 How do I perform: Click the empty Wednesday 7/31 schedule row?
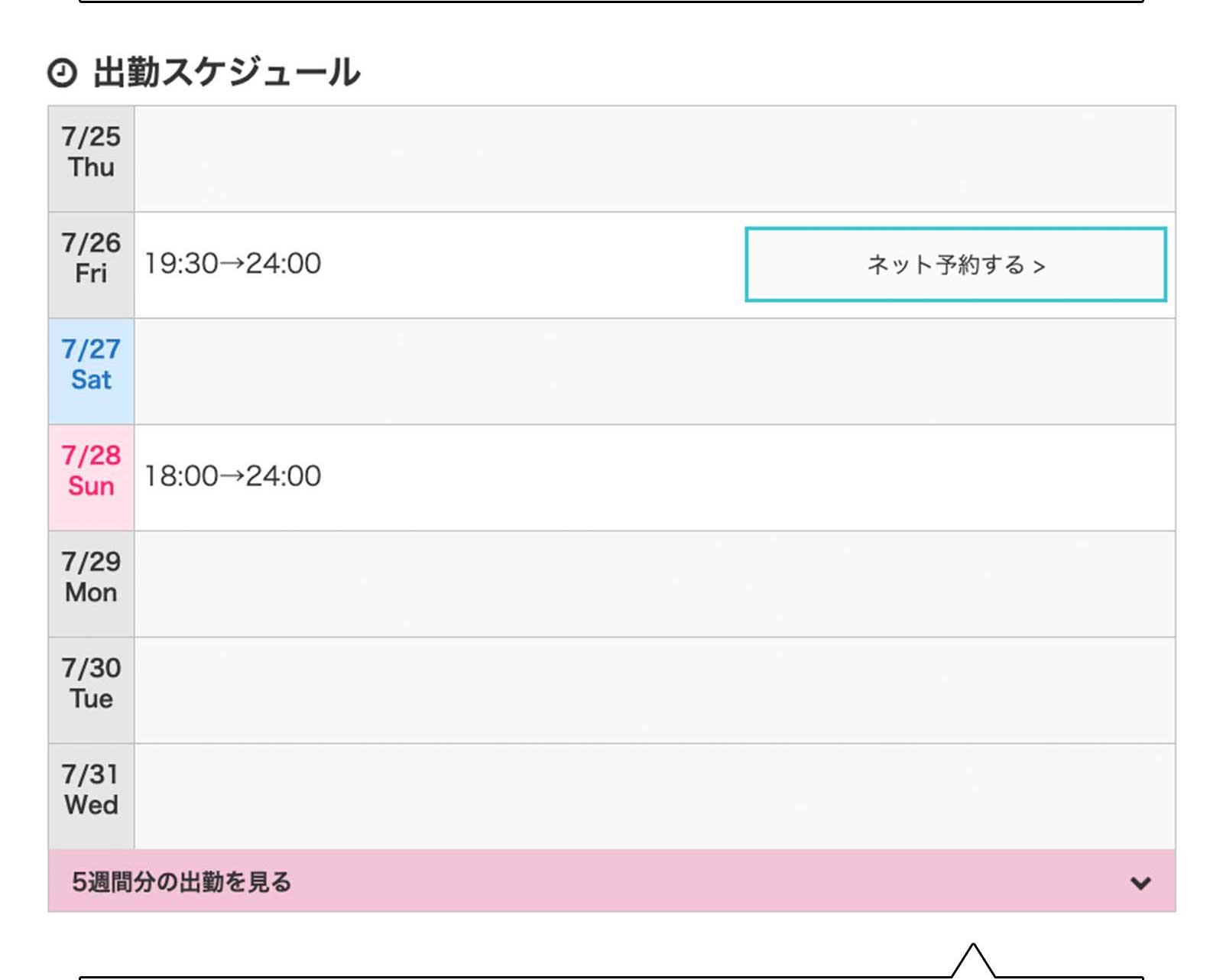(655, 797)
